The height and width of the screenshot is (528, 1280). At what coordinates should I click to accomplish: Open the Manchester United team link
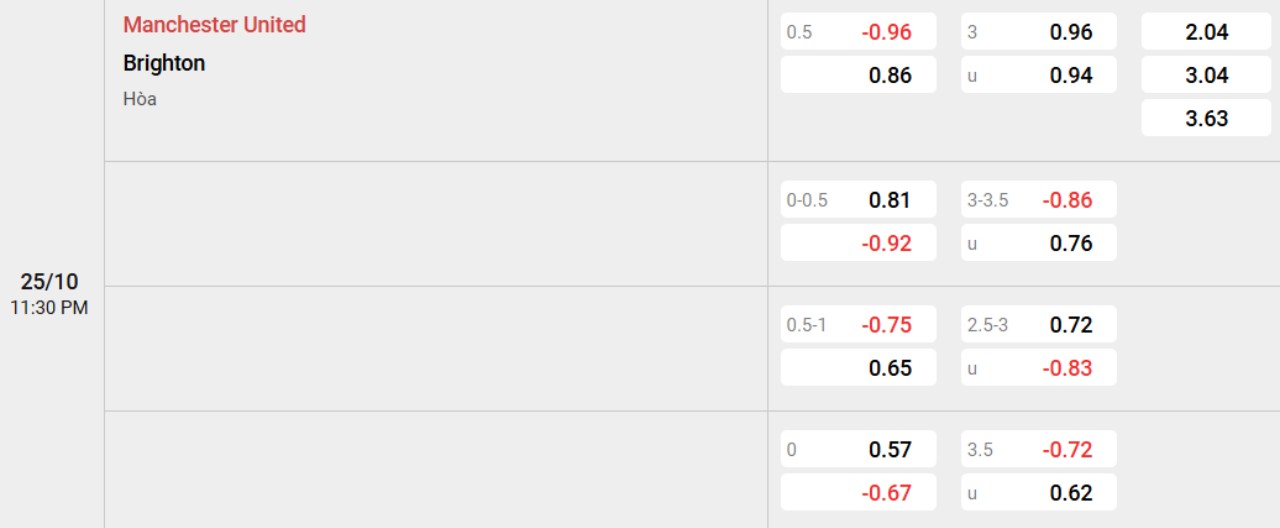tap(214, 25)
